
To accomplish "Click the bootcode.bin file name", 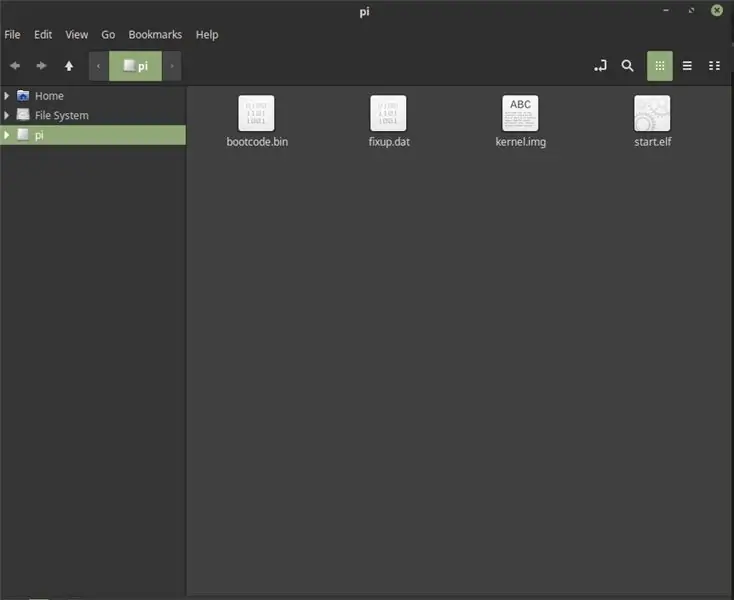I will (x=257, y=142).
